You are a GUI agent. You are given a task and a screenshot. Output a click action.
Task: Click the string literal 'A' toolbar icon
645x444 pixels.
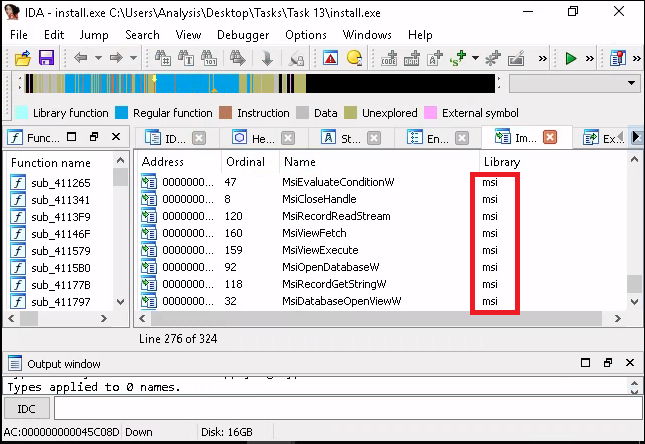point(434,58)
